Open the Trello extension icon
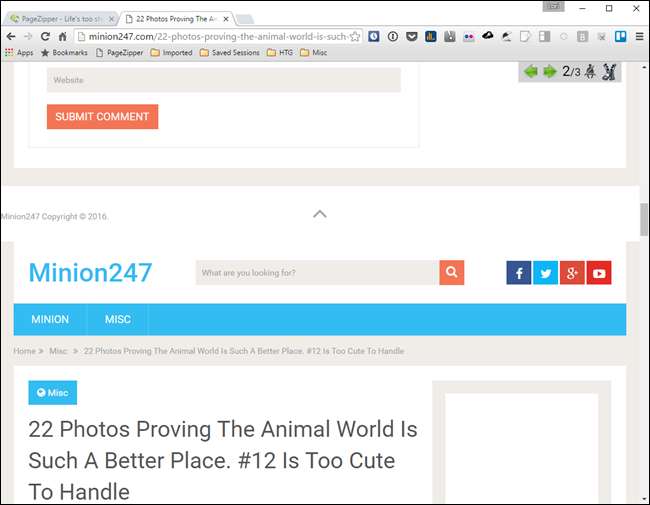650x505 pixels. click(x=621, y=36)
